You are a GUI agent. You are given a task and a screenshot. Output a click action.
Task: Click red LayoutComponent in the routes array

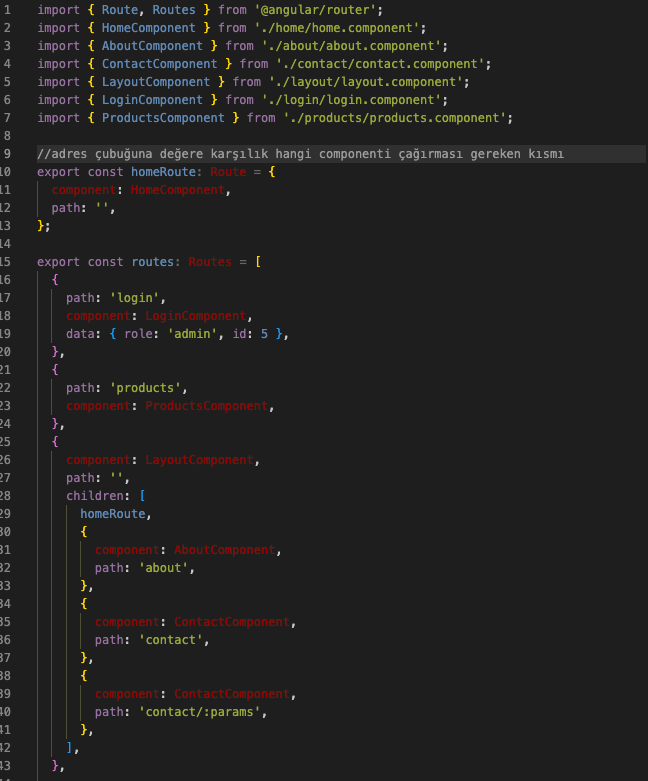[199, 460]
